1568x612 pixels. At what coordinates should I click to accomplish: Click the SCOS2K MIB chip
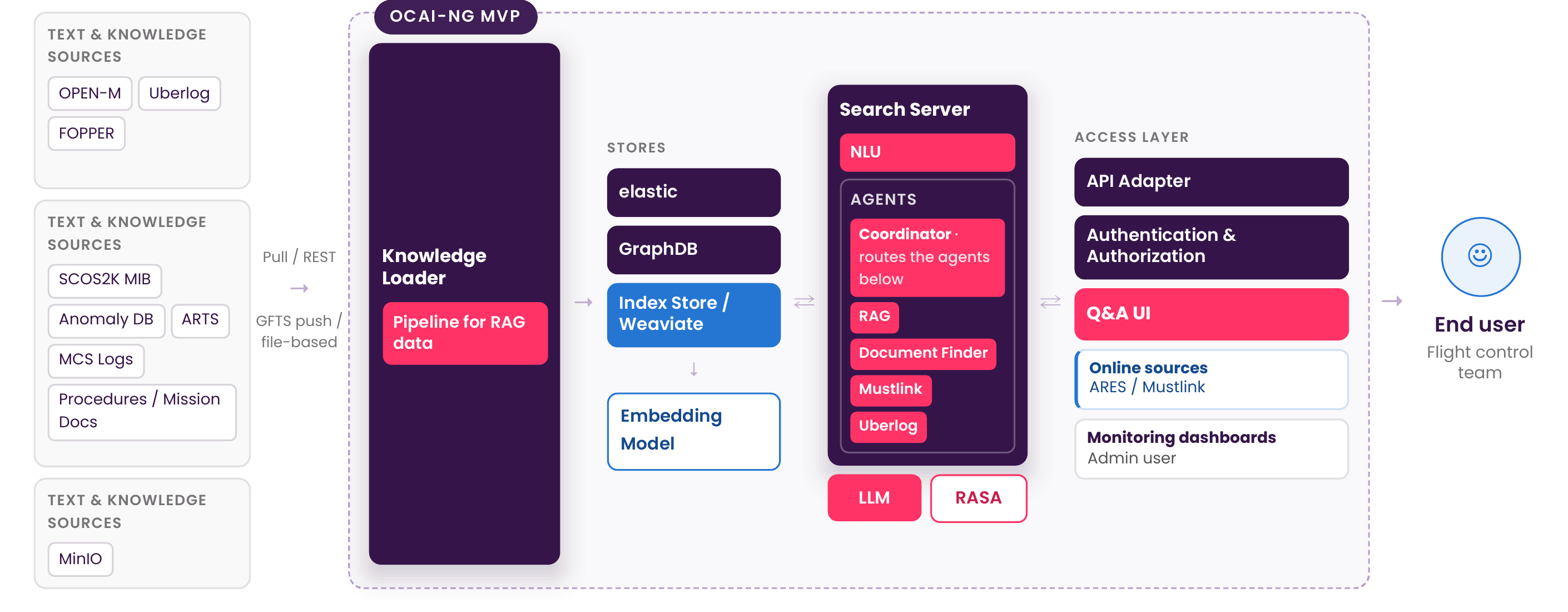[105, 280]
